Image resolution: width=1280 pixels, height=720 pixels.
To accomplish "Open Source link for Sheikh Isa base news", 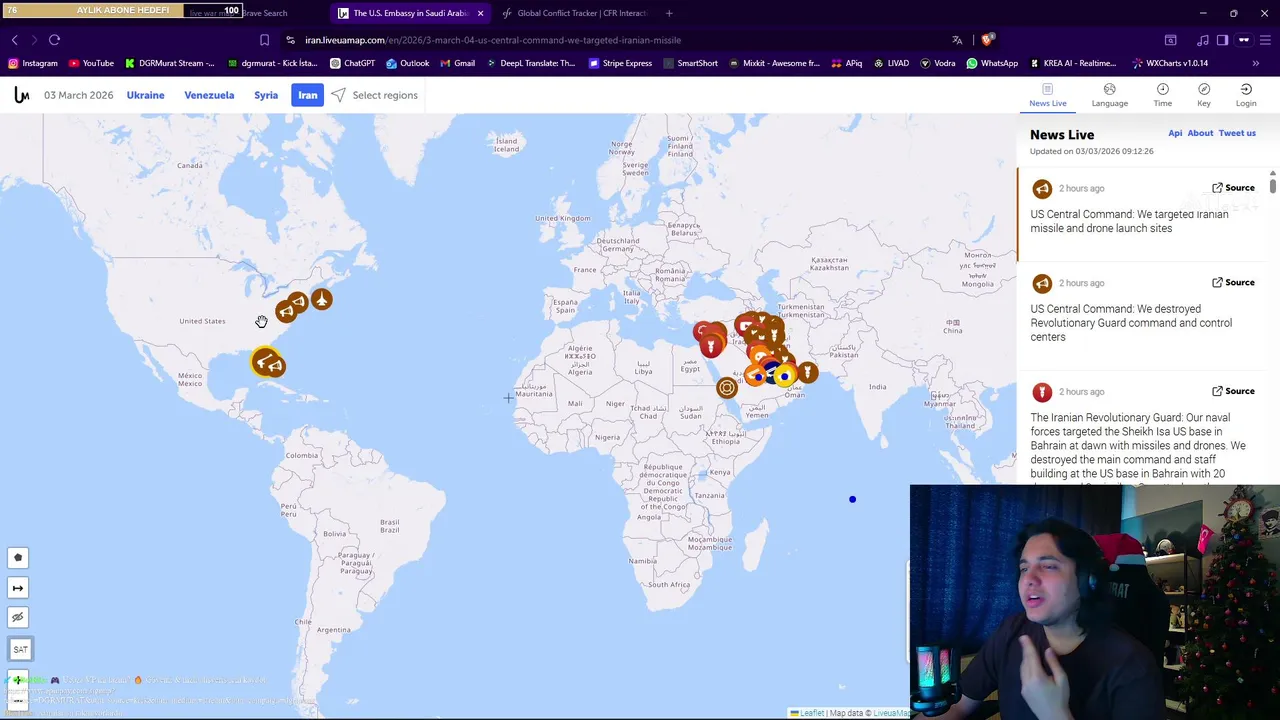I will pyautogui.click(x=1233, y=391).
